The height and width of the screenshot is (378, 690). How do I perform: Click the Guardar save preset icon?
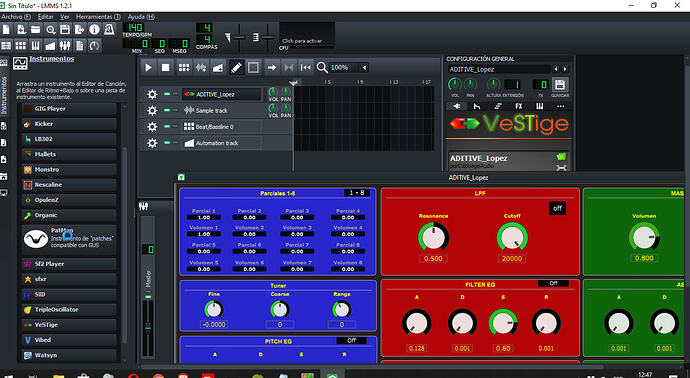[x=559, y=84]
